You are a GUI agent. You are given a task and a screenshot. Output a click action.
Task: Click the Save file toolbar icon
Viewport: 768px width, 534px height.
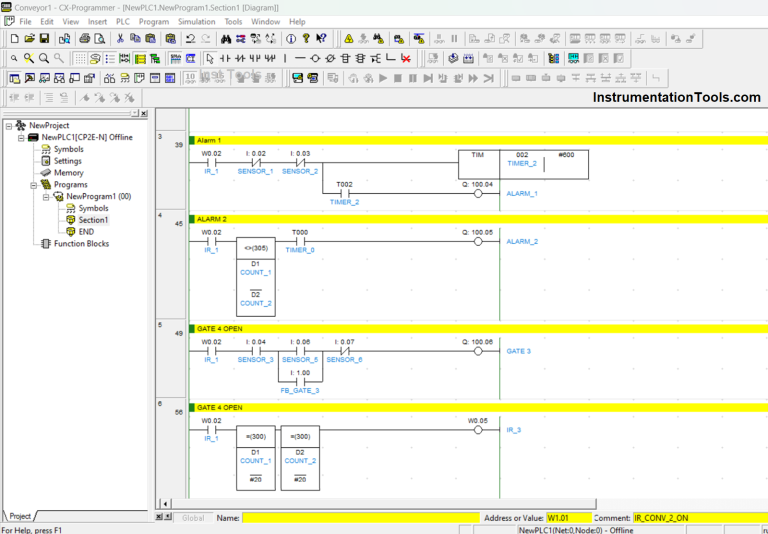coord(45,39)
